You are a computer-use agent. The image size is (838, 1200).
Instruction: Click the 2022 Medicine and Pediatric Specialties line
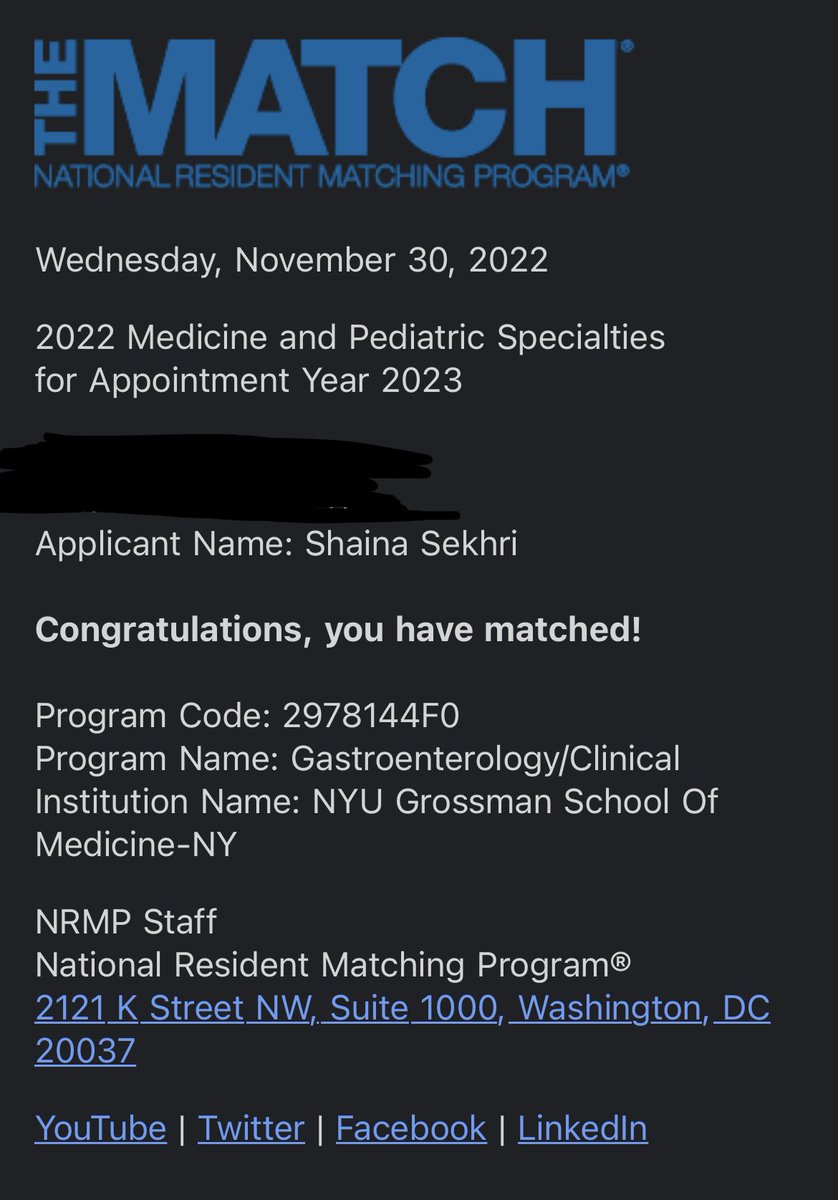click(350, 337)
